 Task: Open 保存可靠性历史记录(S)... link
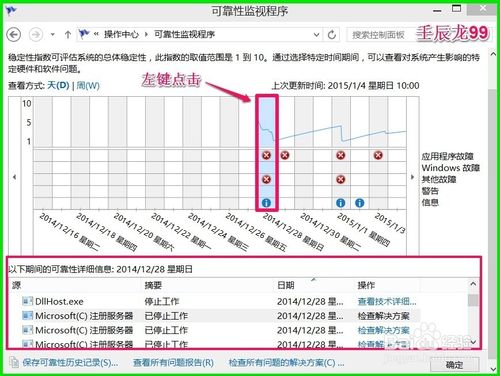(x=70, y=362)
